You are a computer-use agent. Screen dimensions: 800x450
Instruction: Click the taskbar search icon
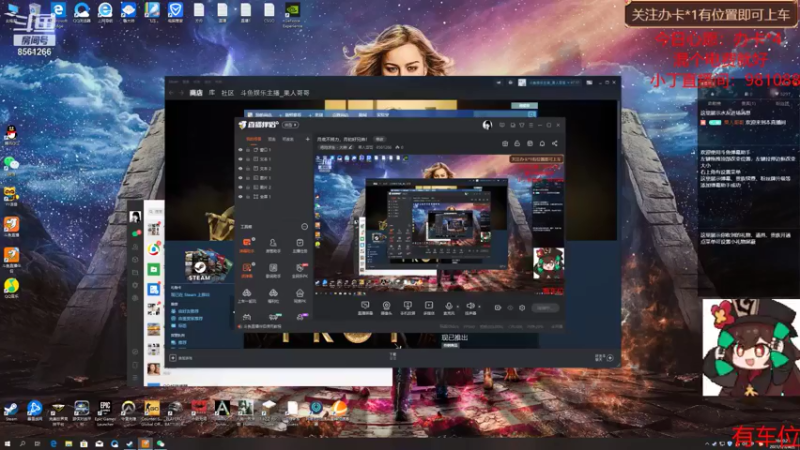[x=22, y=444]
